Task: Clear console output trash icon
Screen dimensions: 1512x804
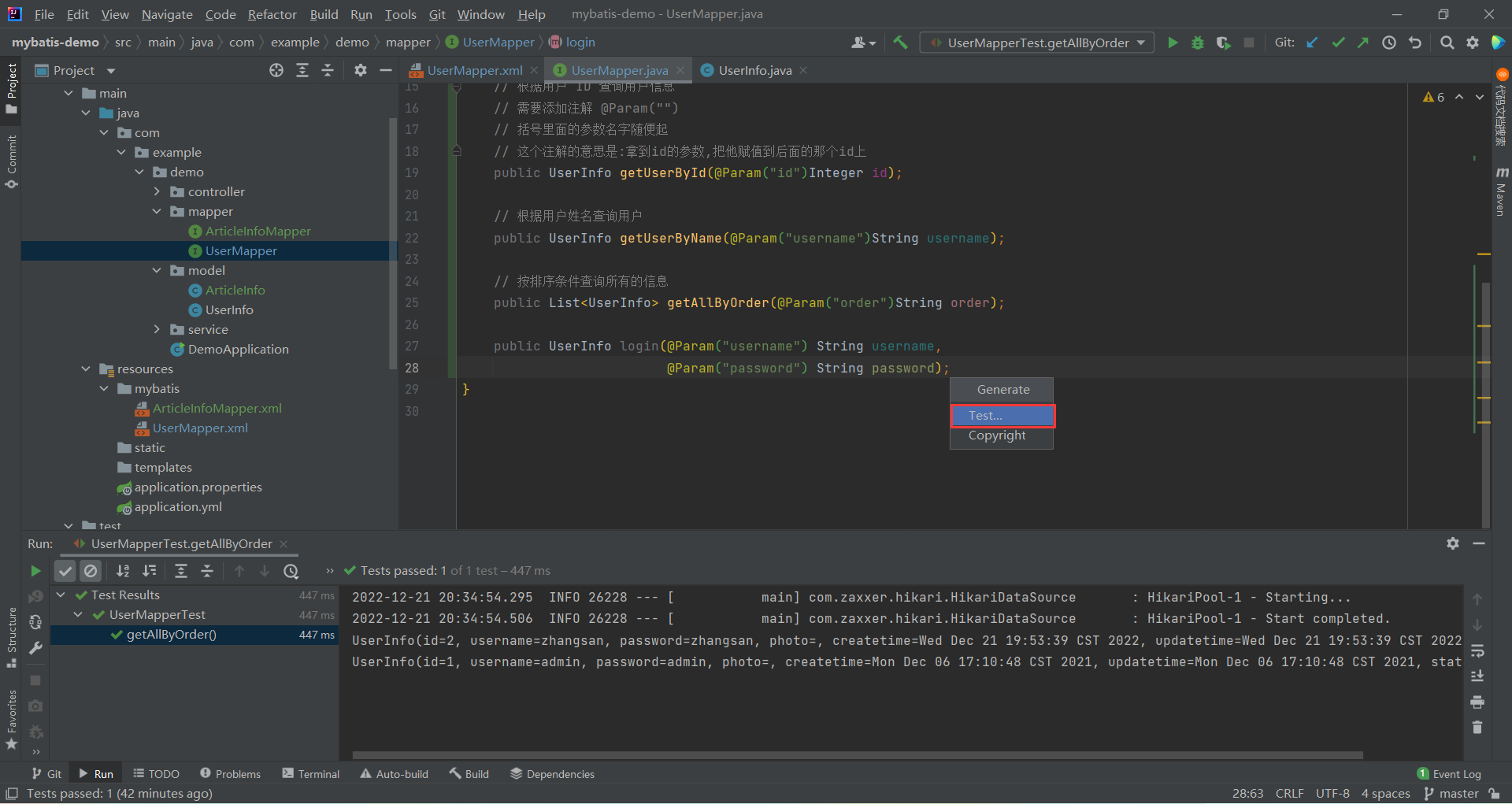Action: tap(1477, 727)
